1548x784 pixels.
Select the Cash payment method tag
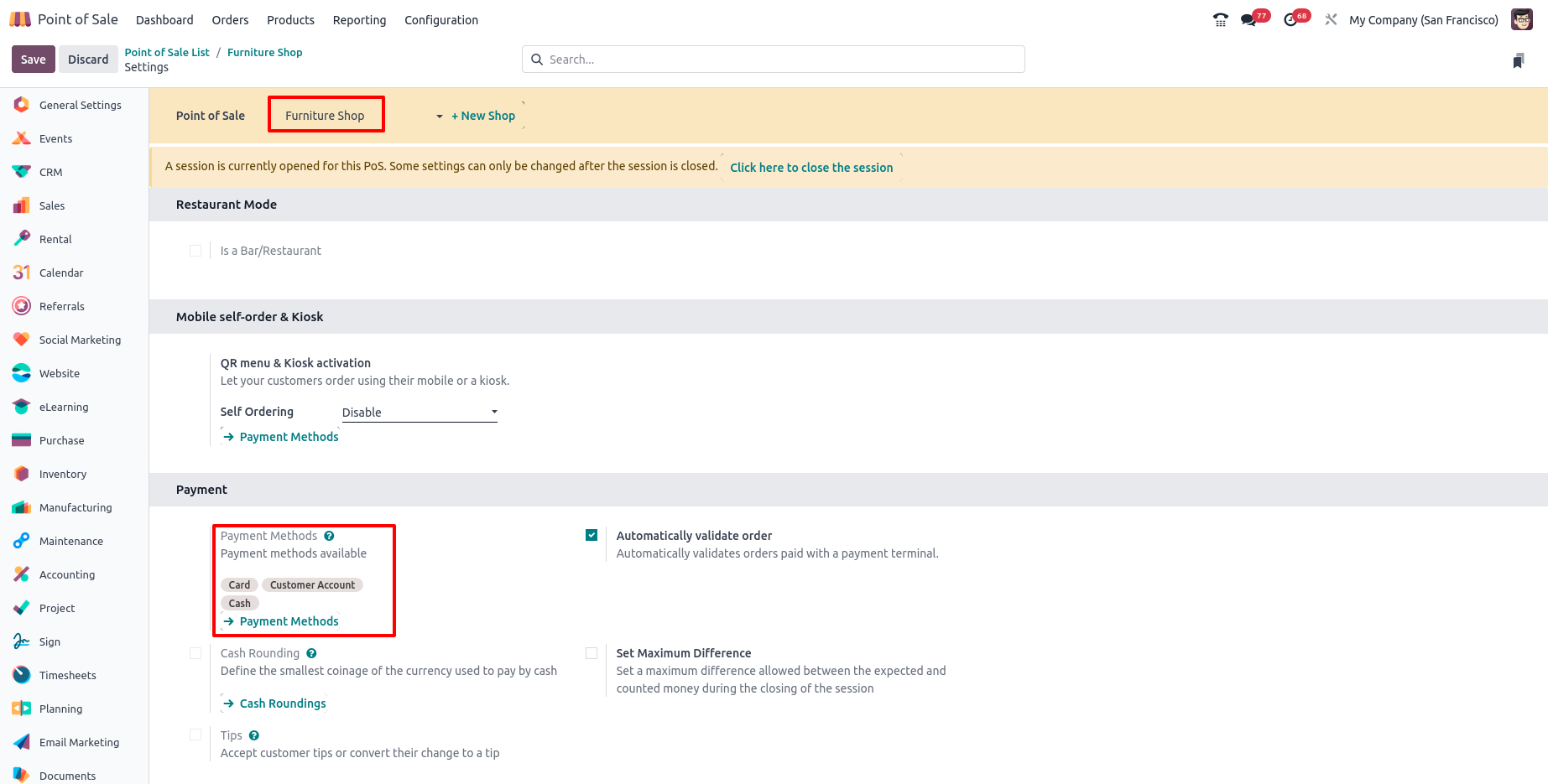coord(239,604)
